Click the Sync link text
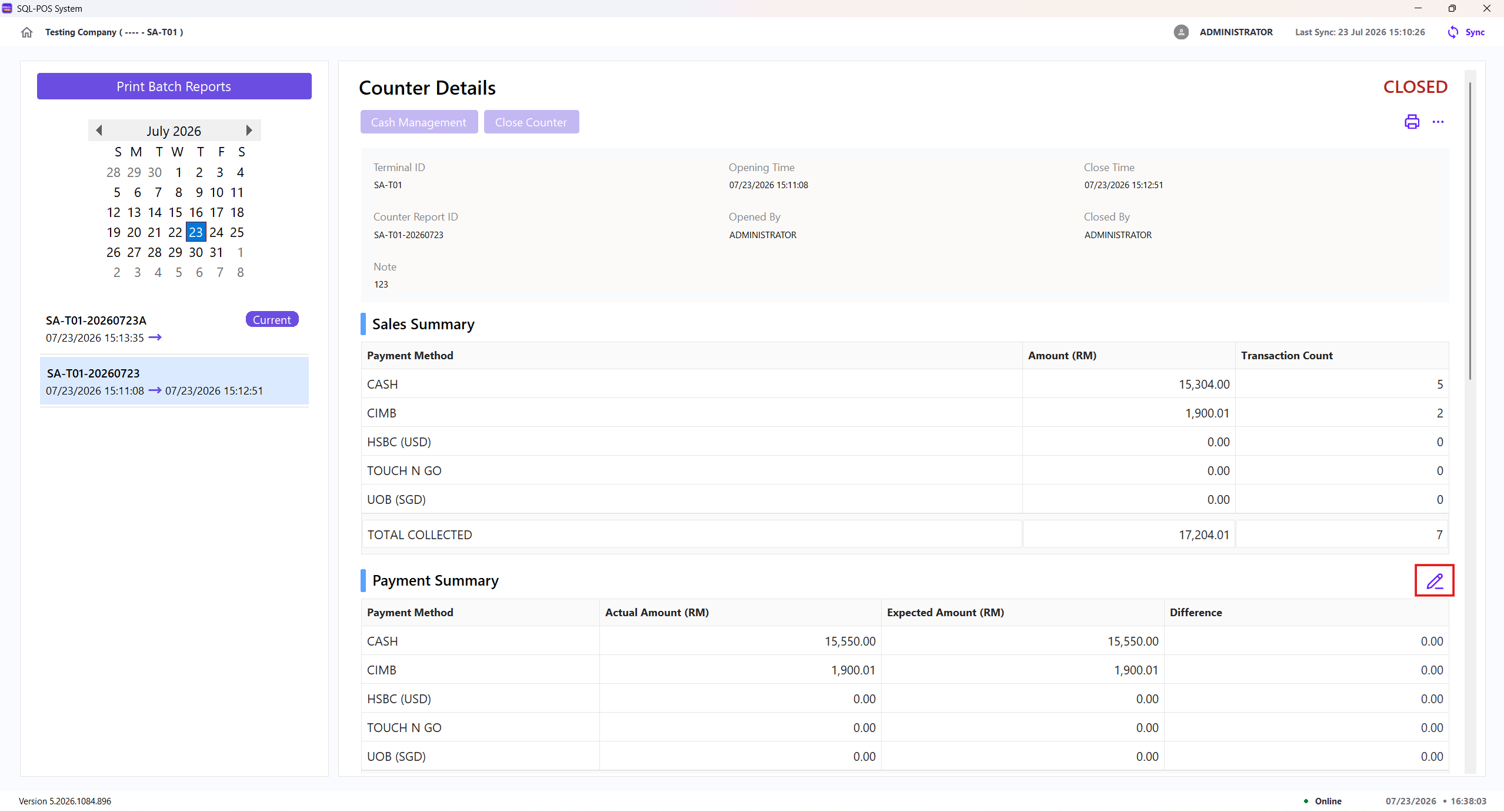 coord(1475,32)
